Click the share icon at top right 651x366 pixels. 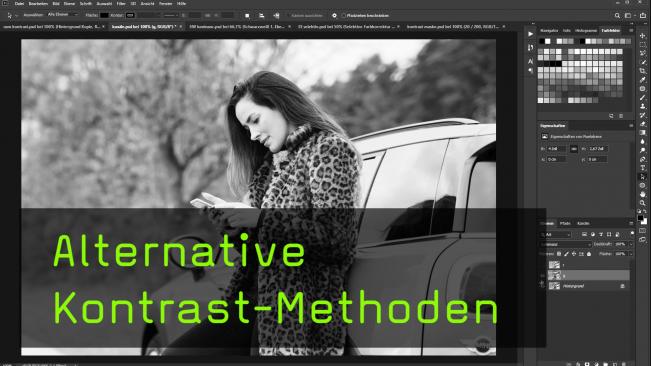(x=643, y=15)
